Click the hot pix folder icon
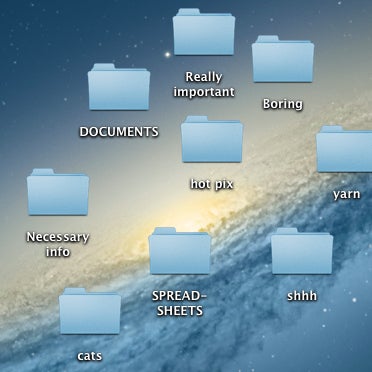The height and width of the screenshot is (372, 372). pos(212,139)
